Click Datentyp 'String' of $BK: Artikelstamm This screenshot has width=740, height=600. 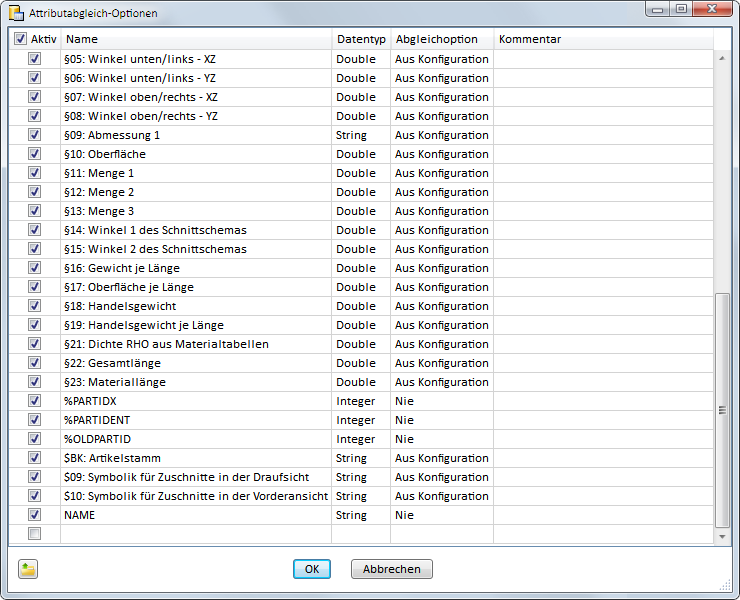361,458
